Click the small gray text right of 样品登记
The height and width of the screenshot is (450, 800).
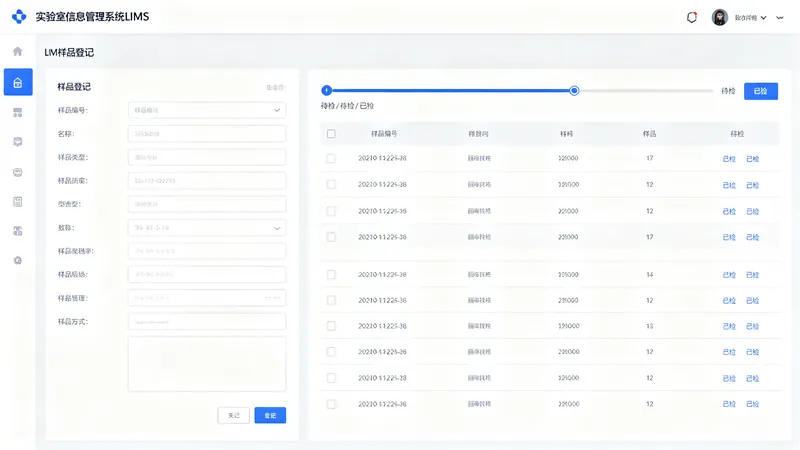[276, 87]
